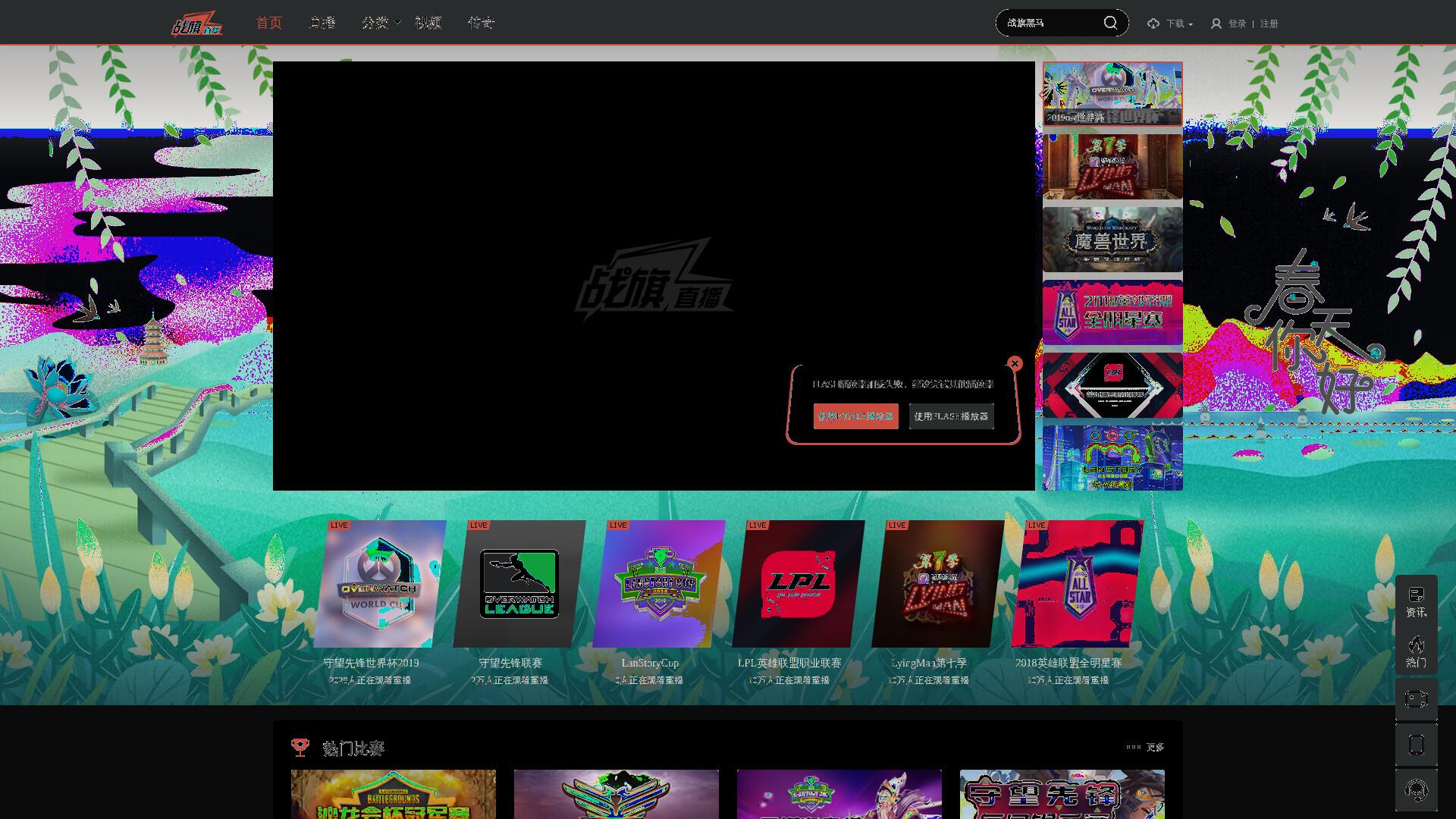The image size is (1456, 819).
Task: Click the 守望先锋联赛 title text
Action: pyautogui.click(x=510, y=663)
